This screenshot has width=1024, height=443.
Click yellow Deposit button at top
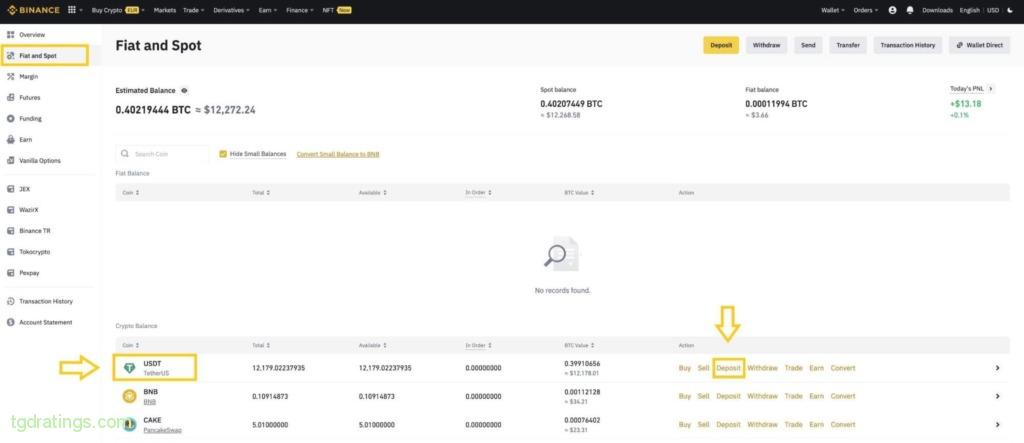coord(721,45)
